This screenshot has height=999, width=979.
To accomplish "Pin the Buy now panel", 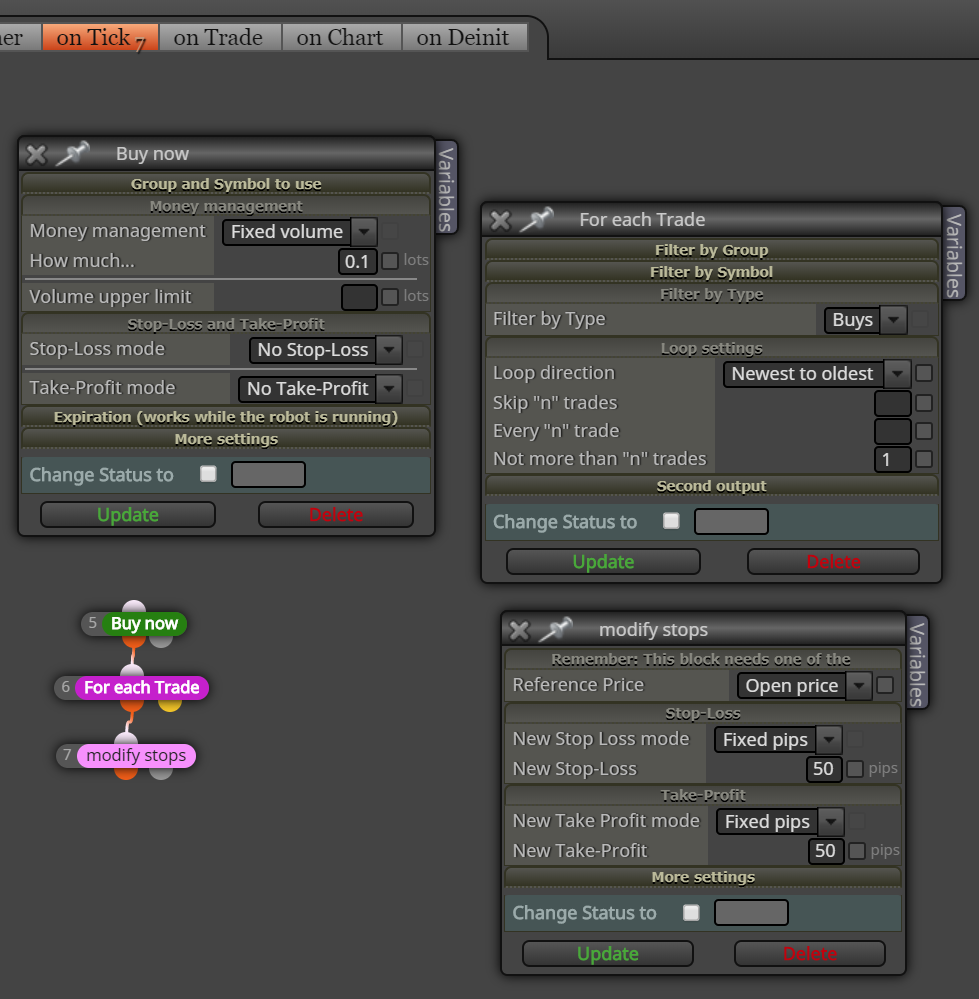I will pos(72,154).
